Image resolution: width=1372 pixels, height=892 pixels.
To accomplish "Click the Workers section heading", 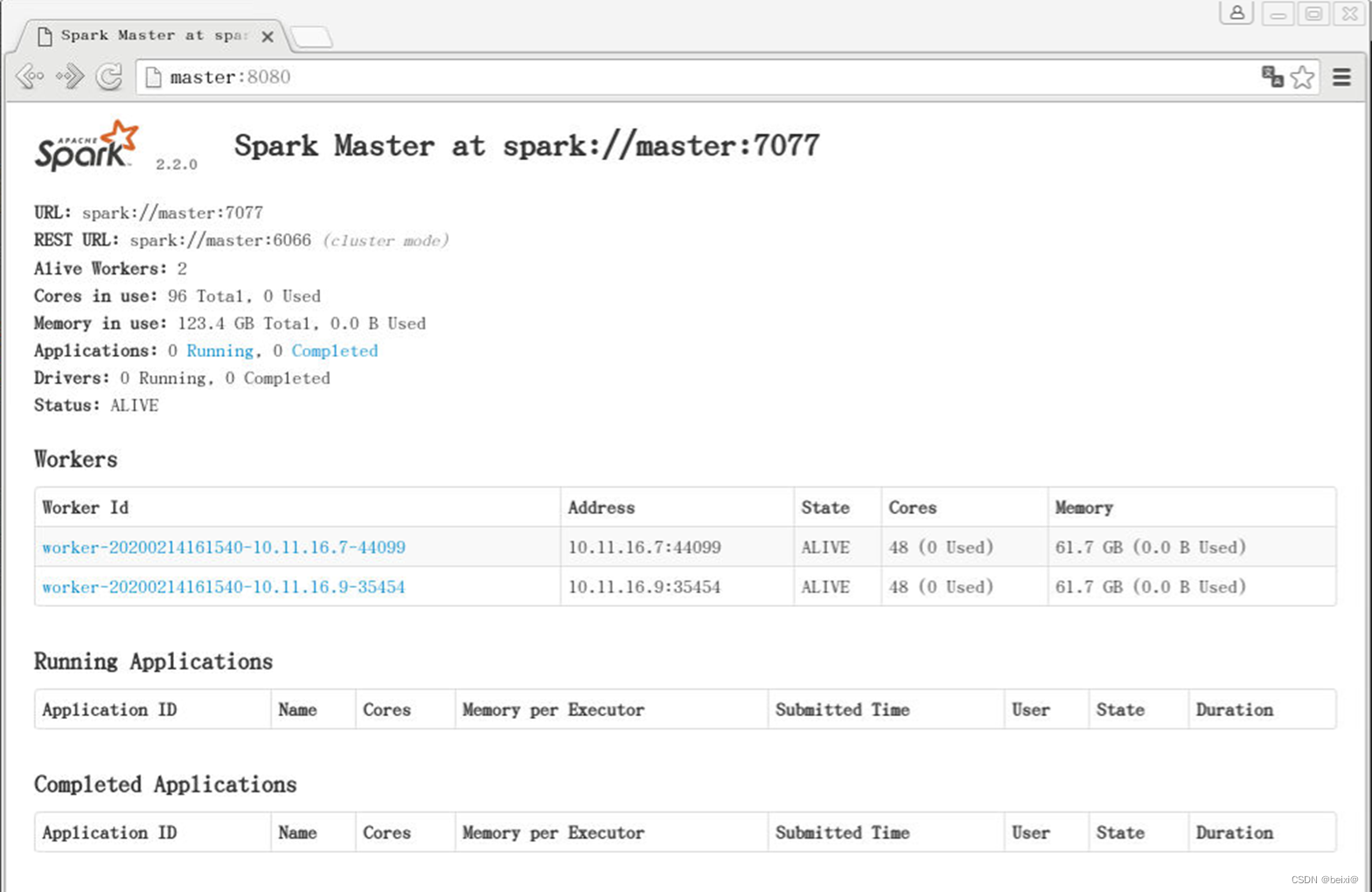I will [76, 459].
